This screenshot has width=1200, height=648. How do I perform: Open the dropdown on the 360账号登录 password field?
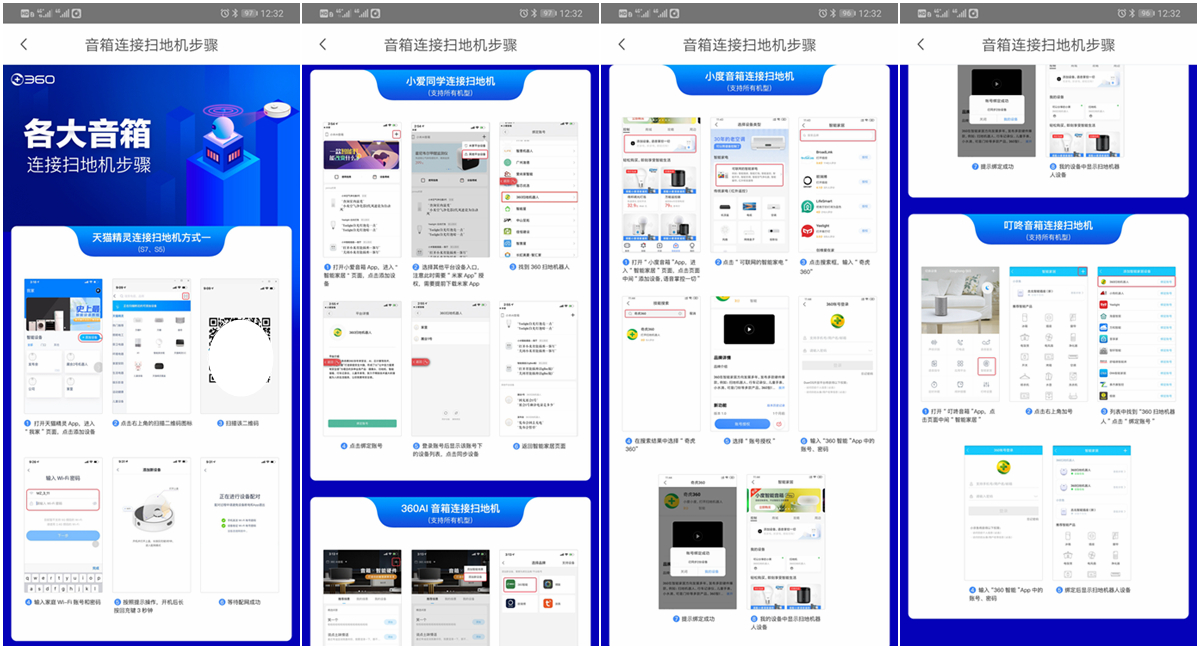(x=870, y=350)
